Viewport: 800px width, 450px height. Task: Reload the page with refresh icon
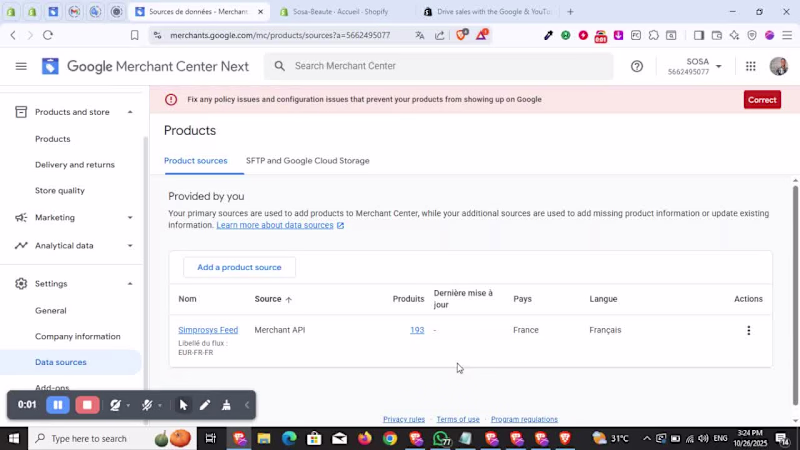pos(48,35)
